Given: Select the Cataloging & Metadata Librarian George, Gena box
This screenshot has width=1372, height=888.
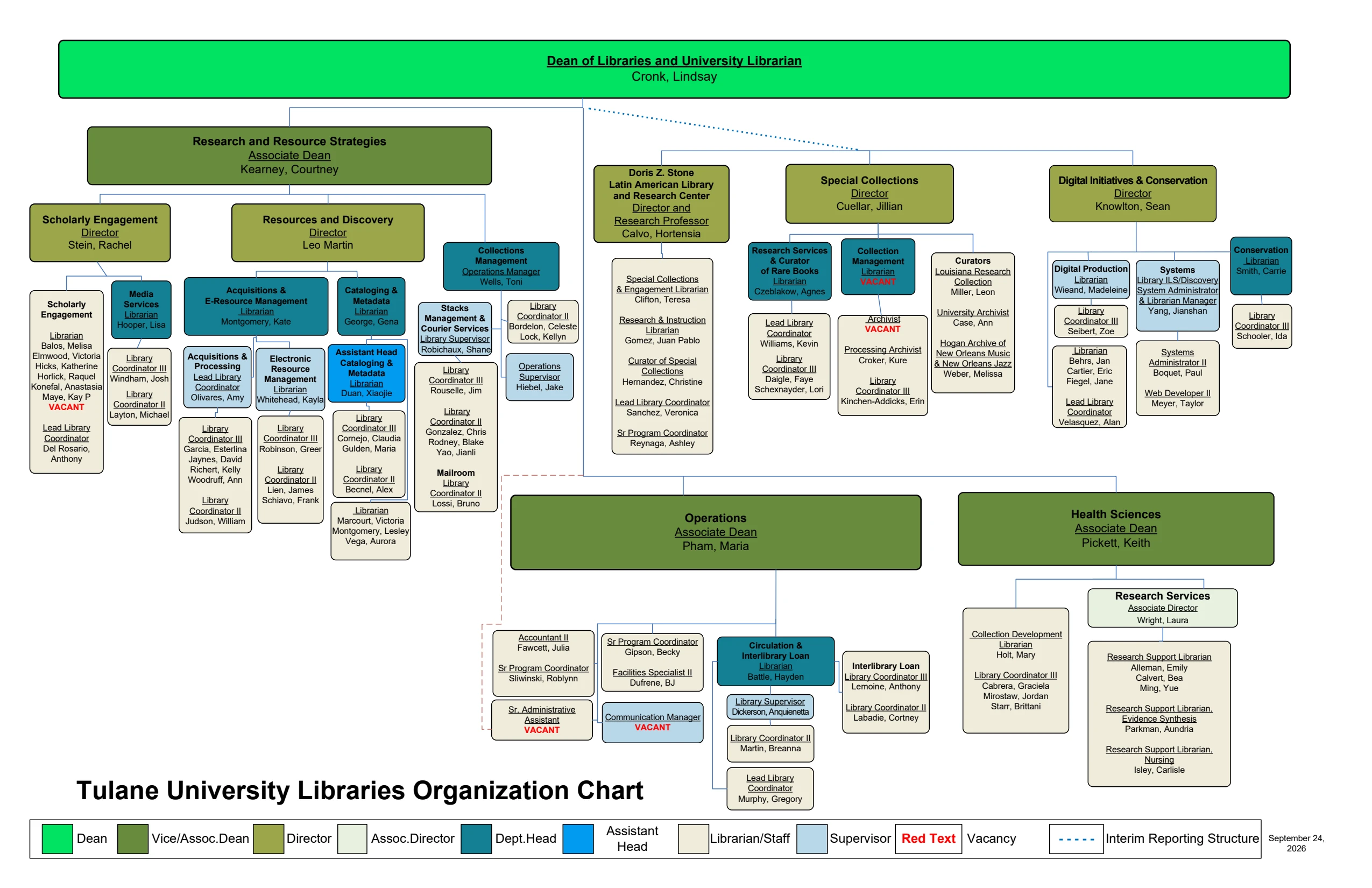Looking at the screenshot, I should click(x=371, y=306).
